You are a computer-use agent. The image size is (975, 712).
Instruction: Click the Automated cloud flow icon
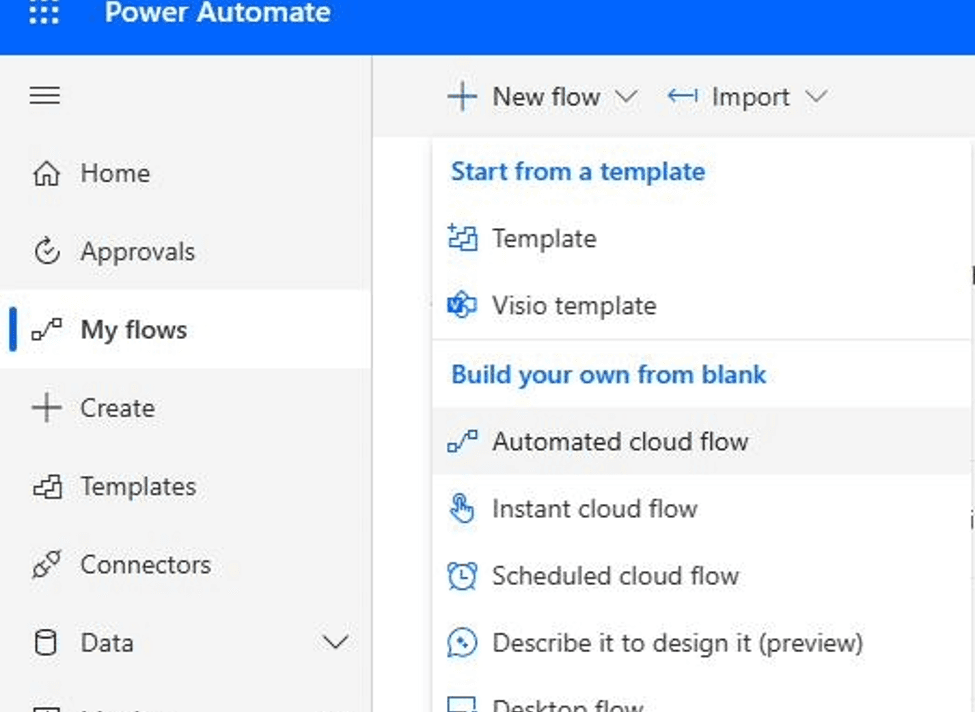(x=463, y=442)
